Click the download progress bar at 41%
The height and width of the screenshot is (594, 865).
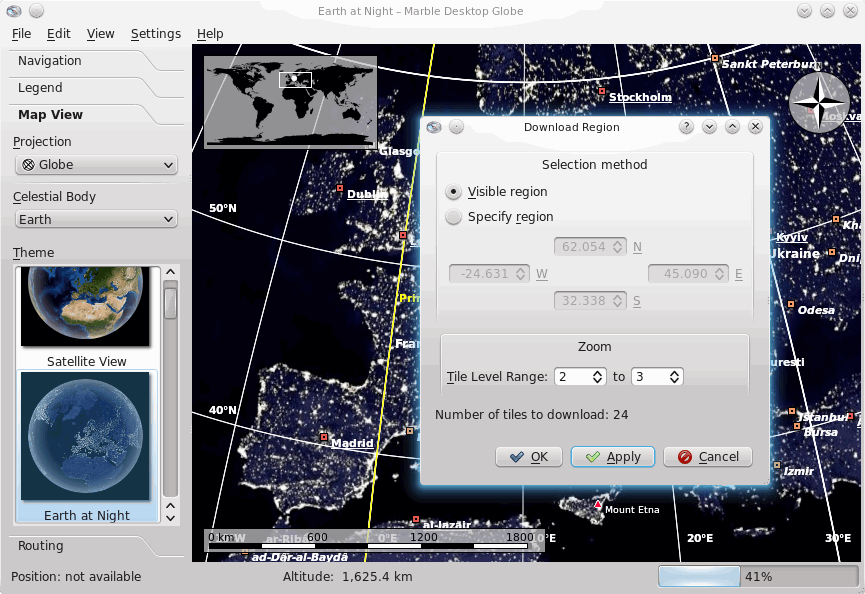coord(758,577)
